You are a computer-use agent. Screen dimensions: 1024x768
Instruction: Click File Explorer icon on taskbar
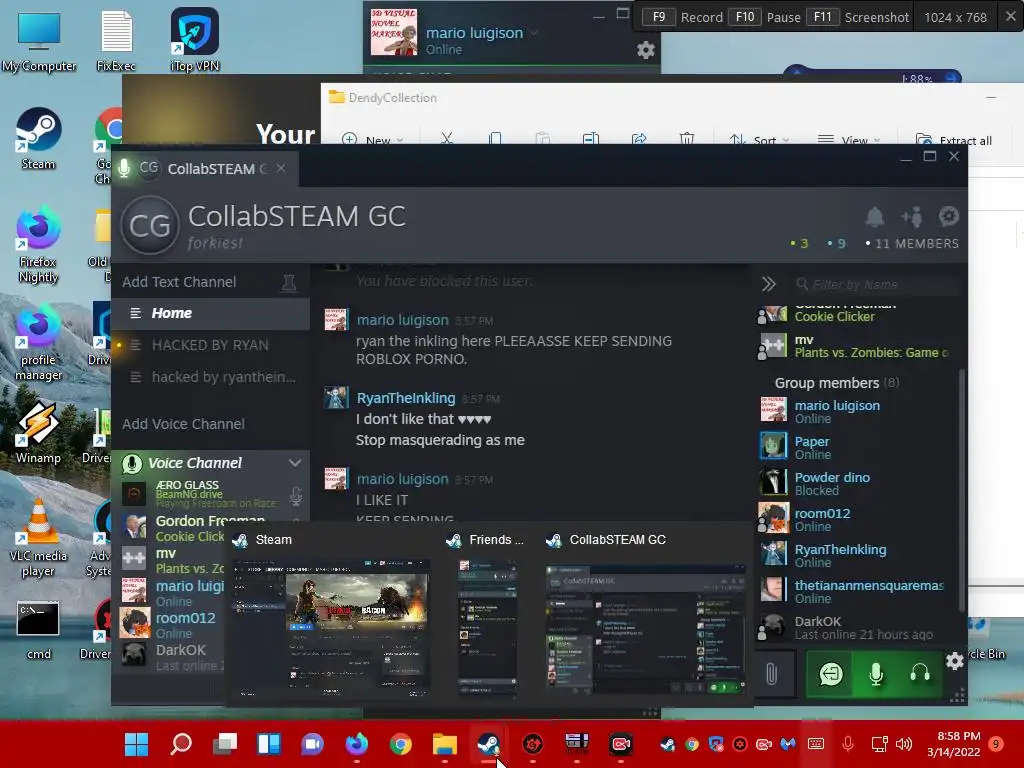click(x=445, y=744)
